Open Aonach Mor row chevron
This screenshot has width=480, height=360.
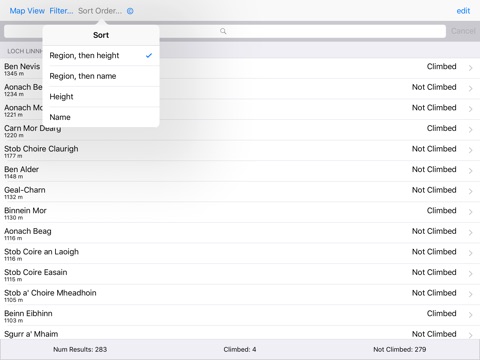(x=470, y=109)
